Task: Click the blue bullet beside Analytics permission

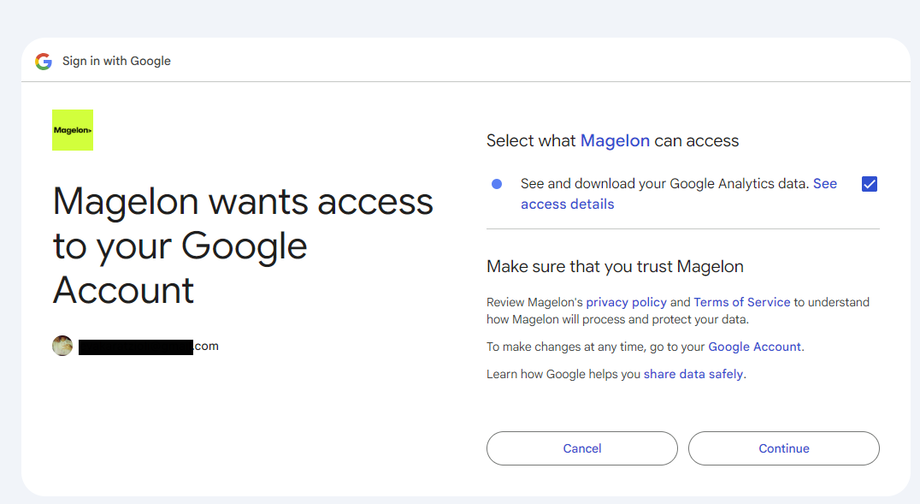Action: [496, 184]
